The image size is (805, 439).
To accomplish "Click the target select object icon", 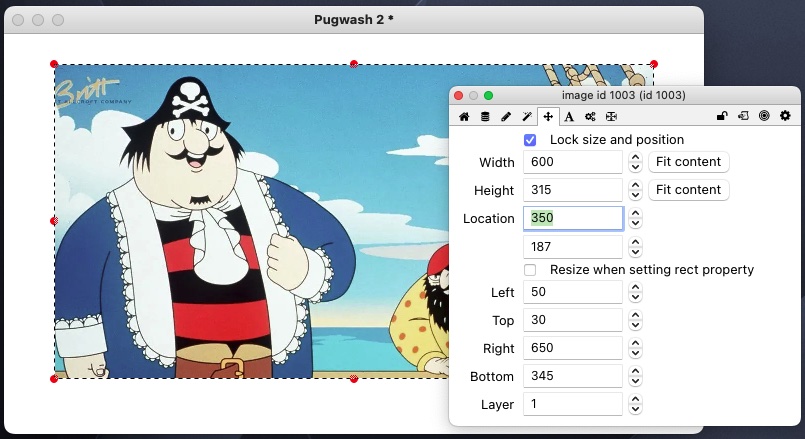I will point(764,117).
